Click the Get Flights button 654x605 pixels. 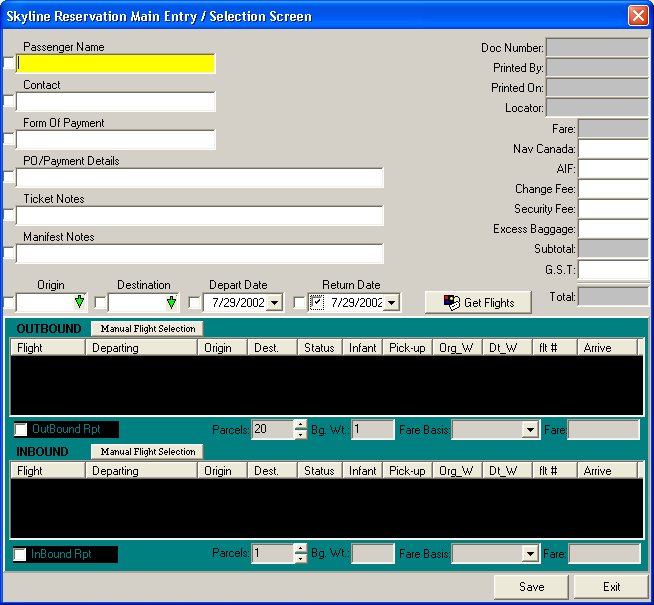click(478, 302)
